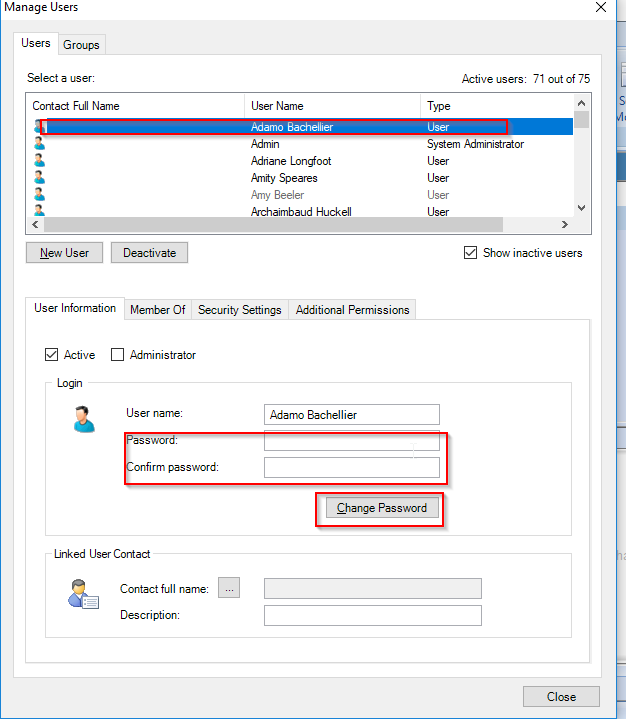
Task: Click the Login section user avatar icon
Action: point(84,419)
